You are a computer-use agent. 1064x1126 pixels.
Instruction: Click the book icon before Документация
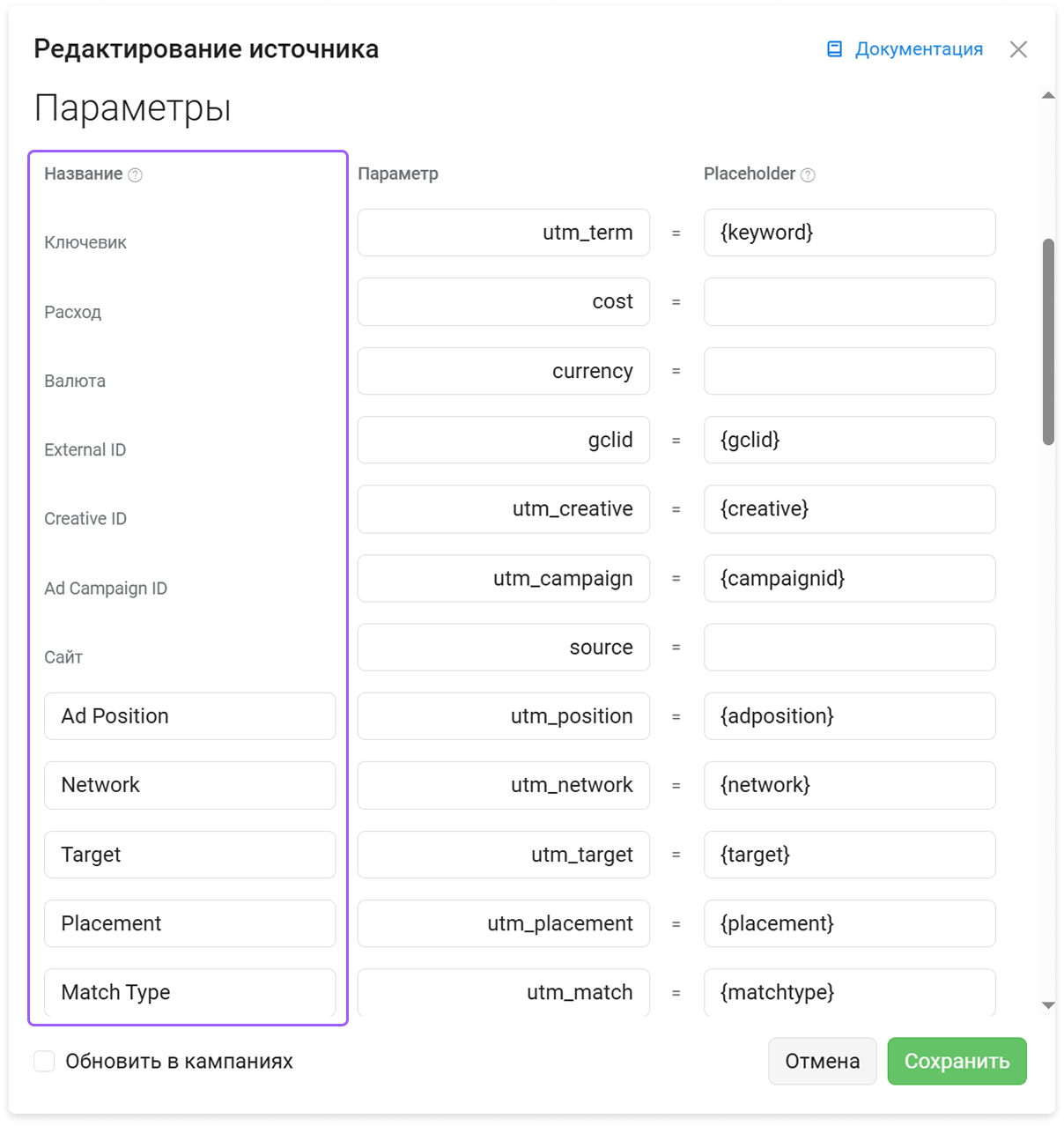[834, 49]
